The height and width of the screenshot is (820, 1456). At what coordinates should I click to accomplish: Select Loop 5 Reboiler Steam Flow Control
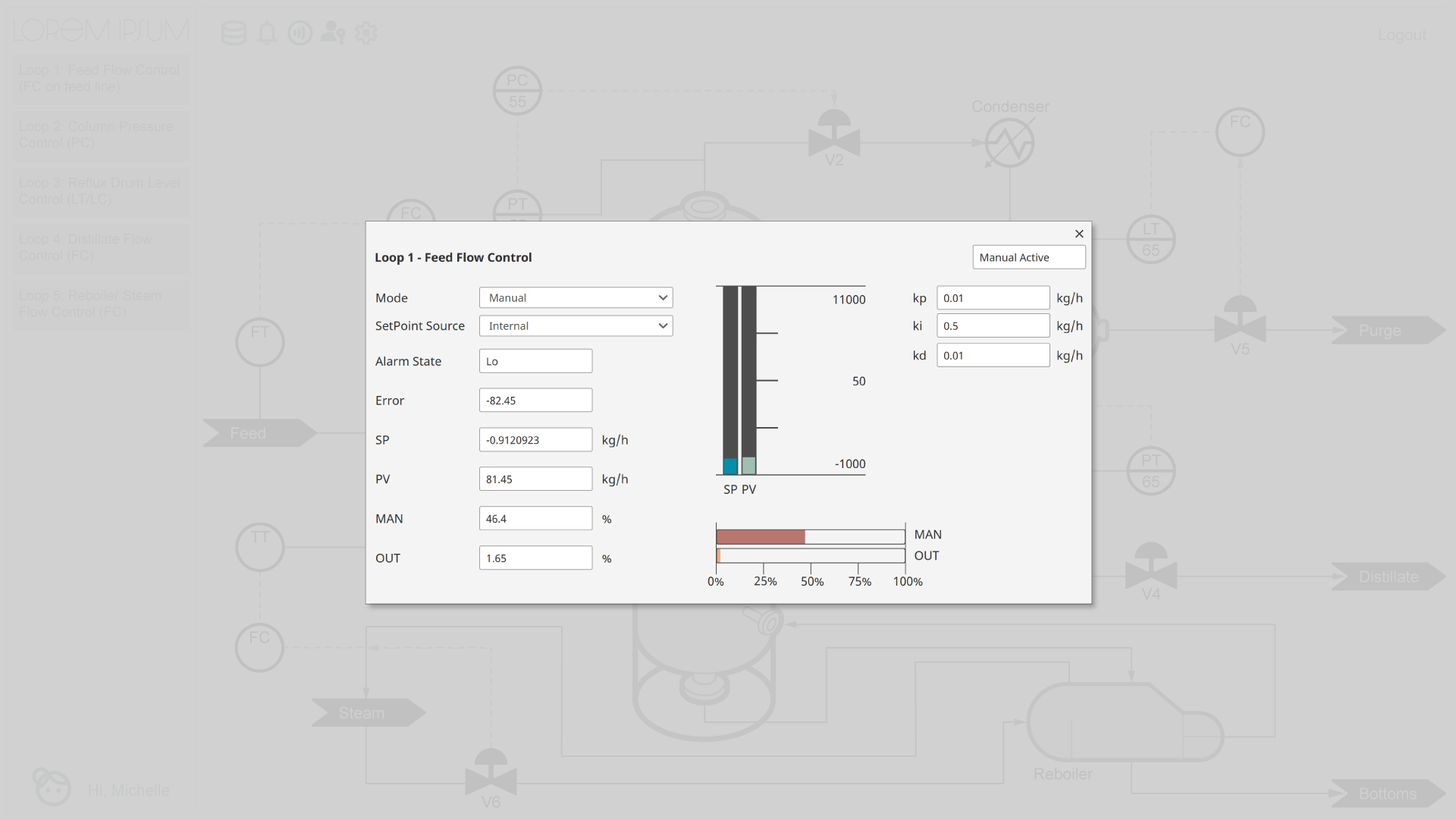point(99,304)
